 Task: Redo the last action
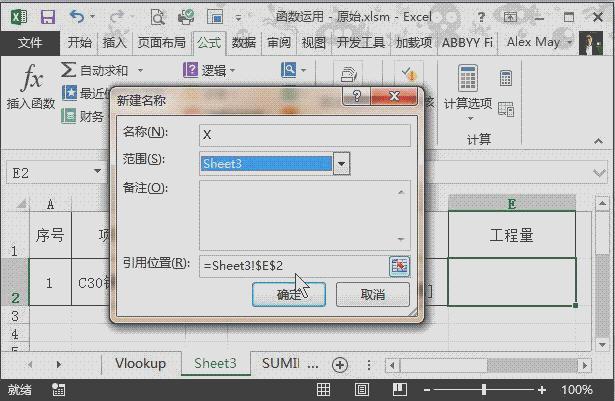tap(116, 17)
